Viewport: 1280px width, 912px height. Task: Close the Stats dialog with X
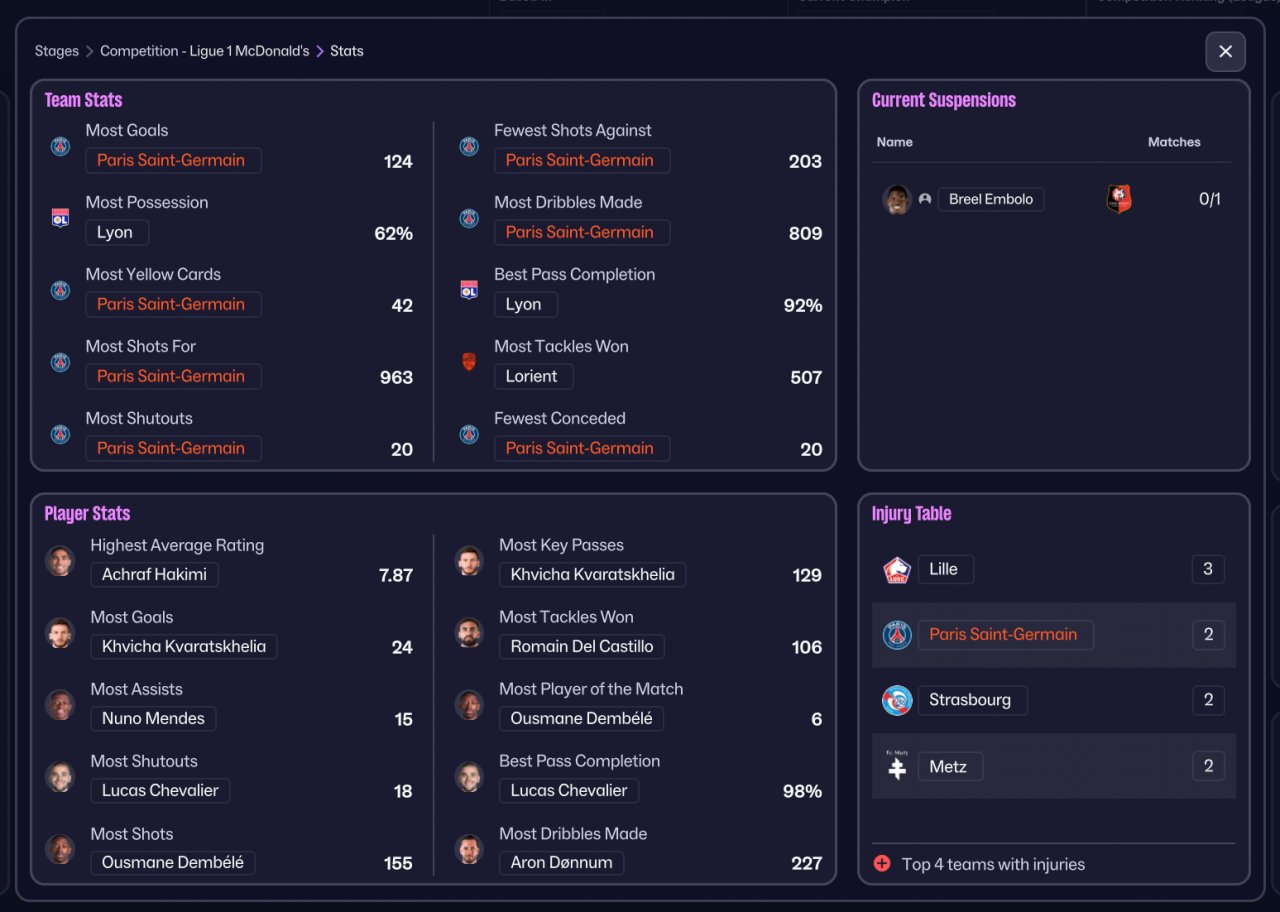coord(1225,52)
